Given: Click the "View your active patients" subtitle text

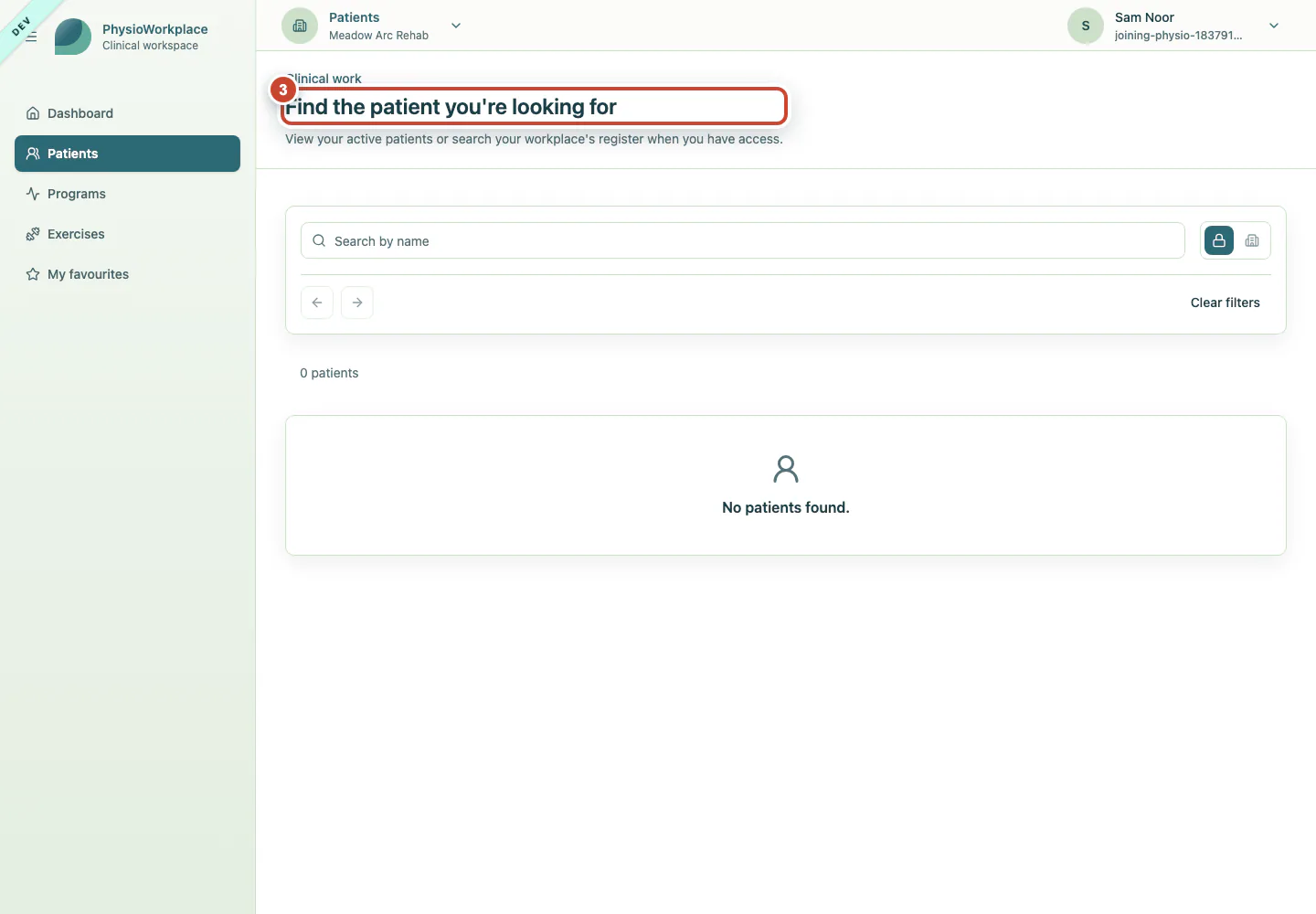Looking at the screenshot, I should click(534, 139).
